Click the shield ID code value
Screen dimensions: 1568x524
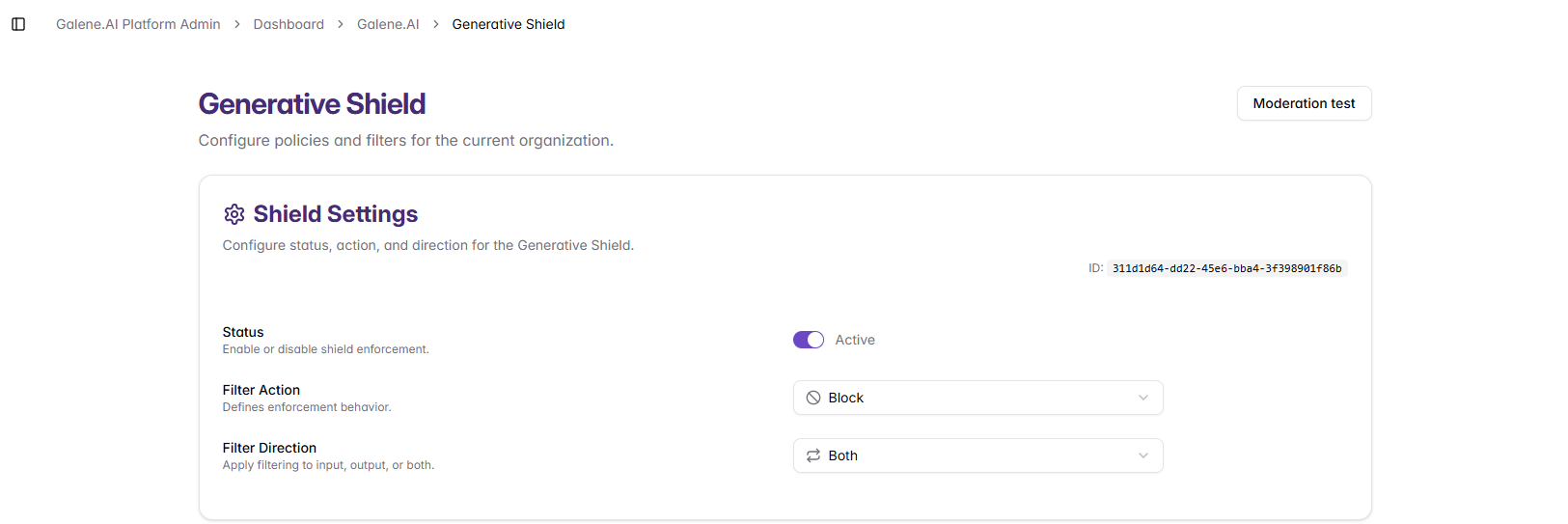point(1226,268)
